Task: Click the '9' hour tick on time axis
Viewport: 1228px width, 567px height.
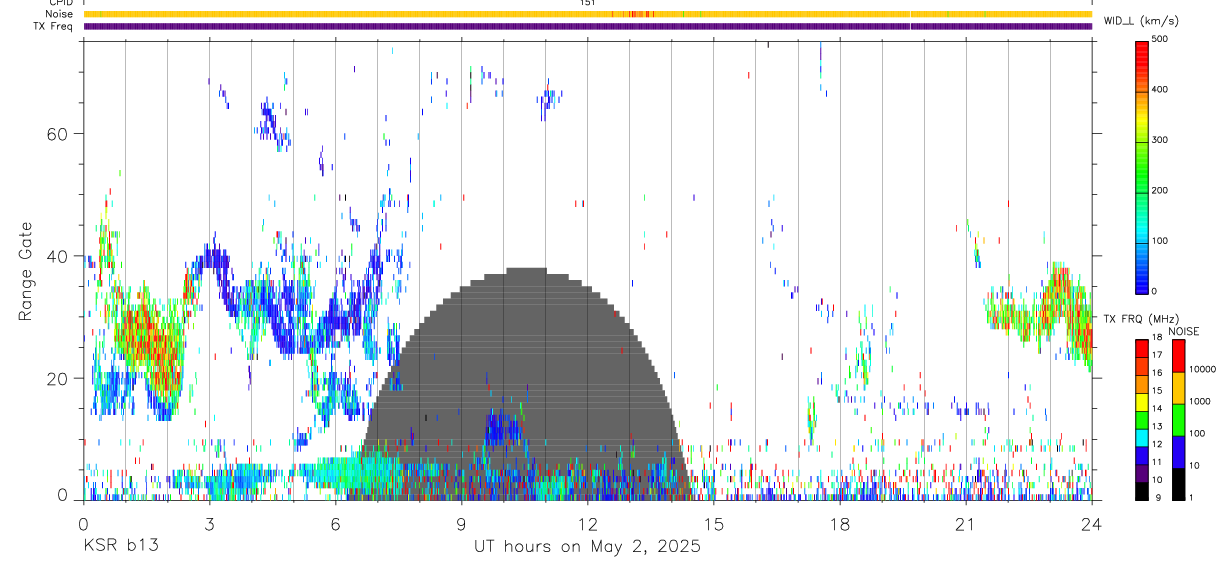Action: (x=461, y=523)
